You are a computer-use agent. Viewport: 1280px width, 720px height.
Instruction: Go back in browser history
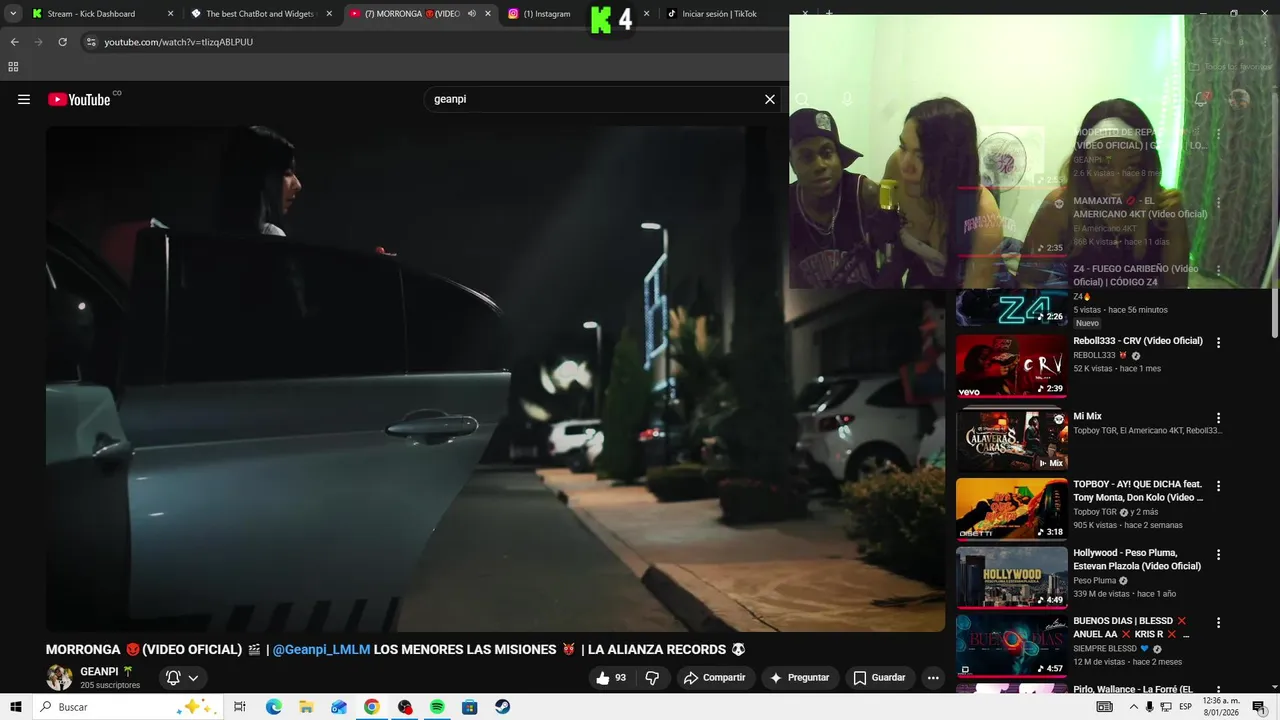coord(14,42)
